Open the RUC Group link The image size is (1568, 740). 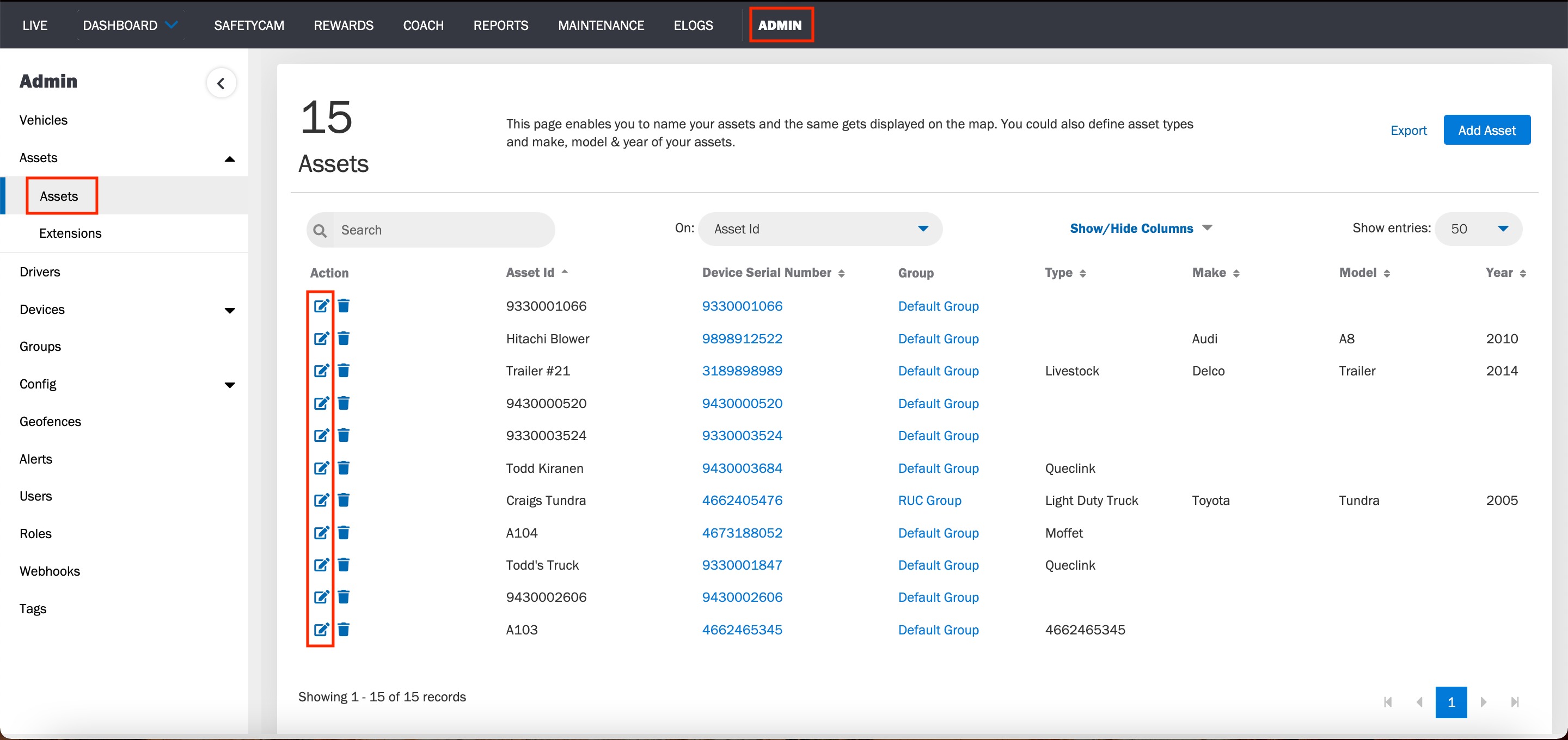[929, 500]
